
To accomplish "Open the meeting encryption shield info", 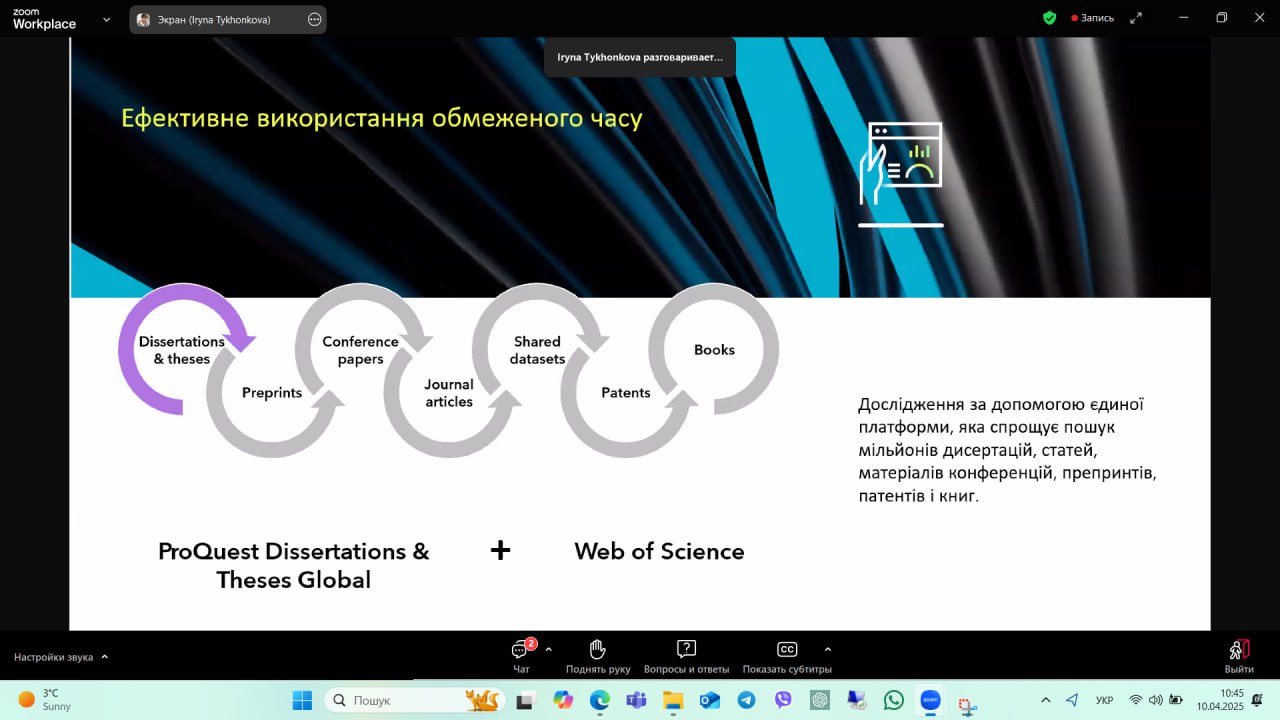I will tap(1049, 18).
